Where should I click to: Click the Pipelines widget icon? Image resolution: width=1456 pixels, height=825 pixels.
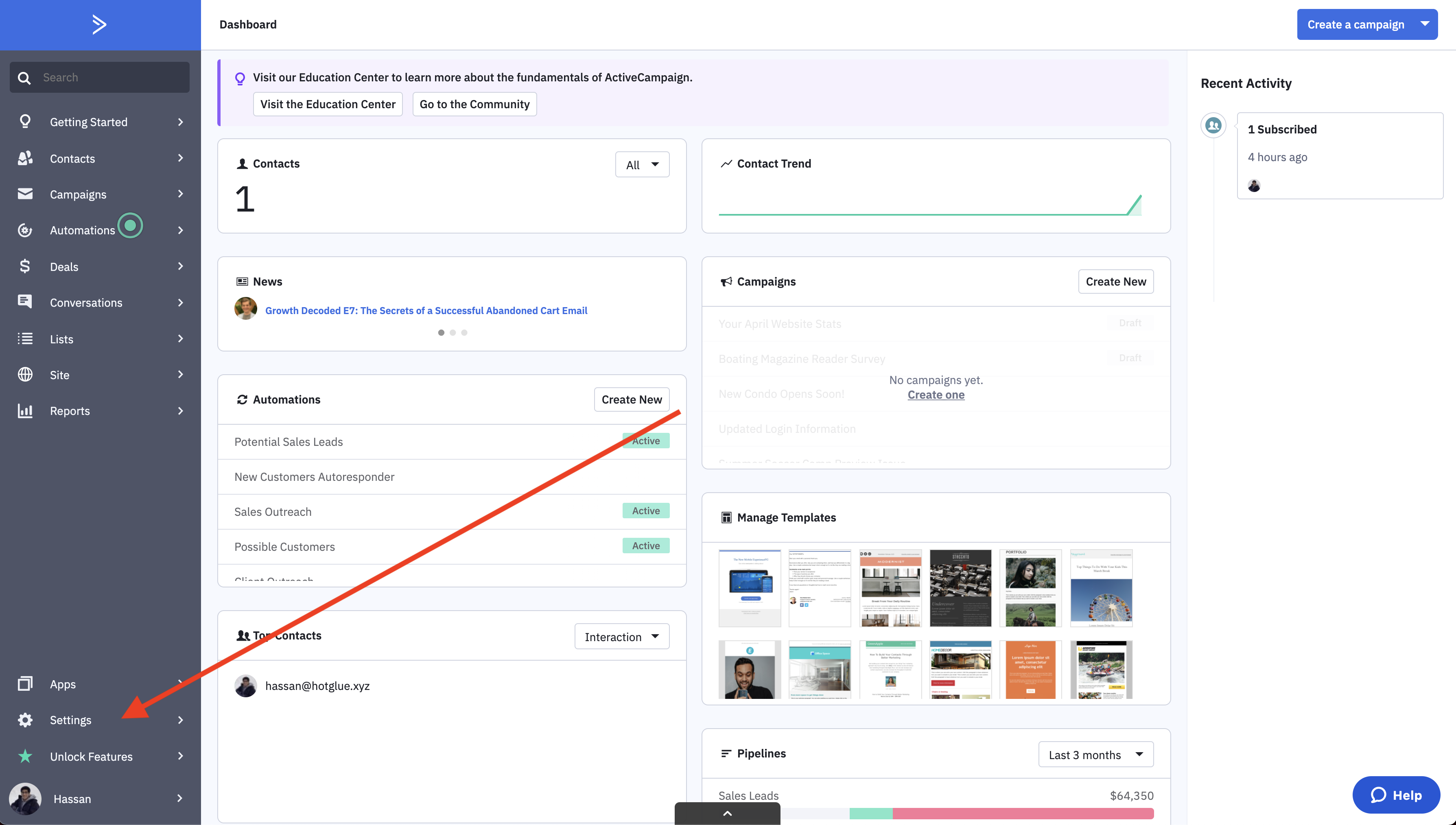pyautogui.click(x=726, y=753)
